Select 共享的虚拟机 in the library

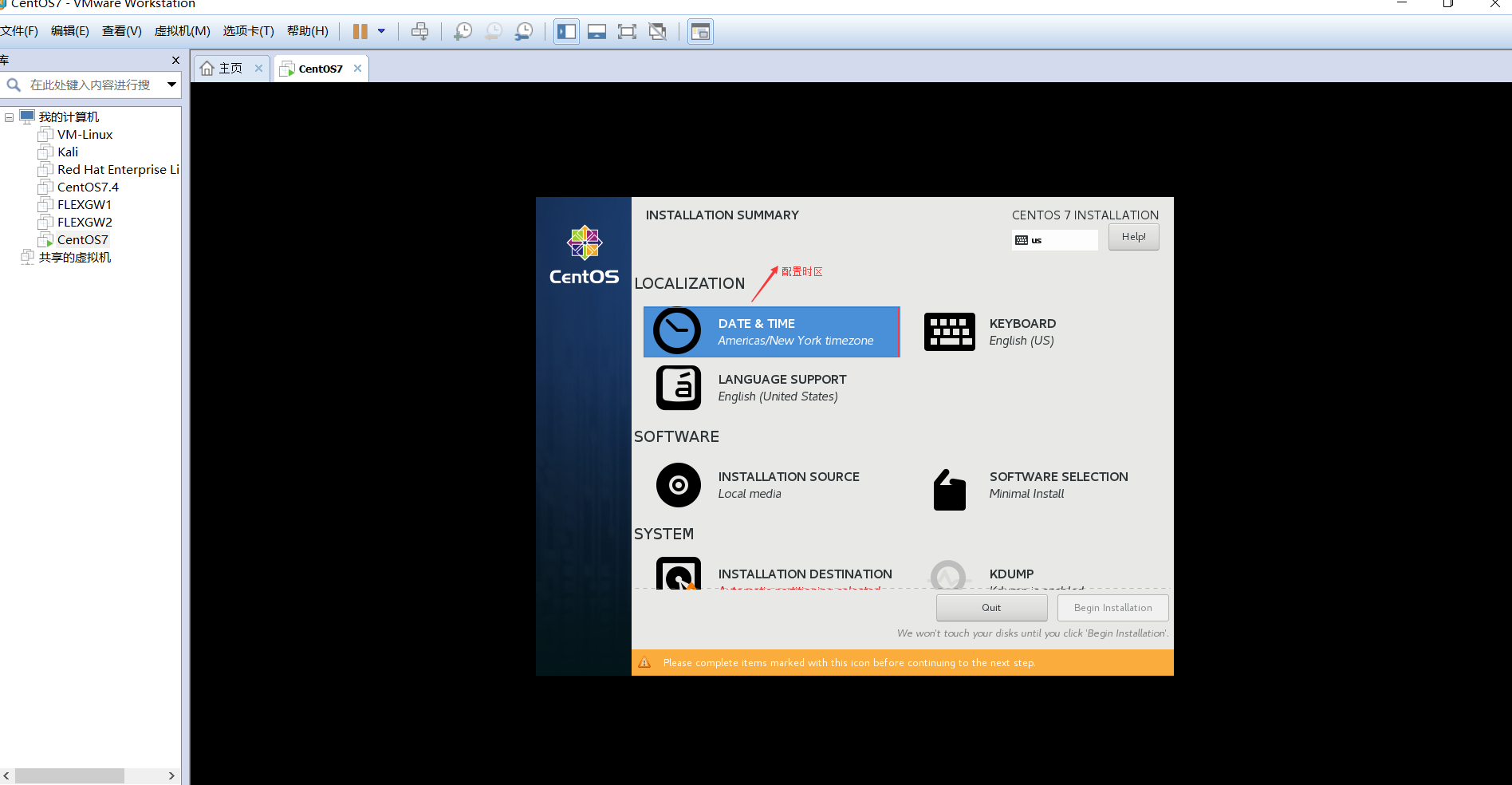click(74, 258)
